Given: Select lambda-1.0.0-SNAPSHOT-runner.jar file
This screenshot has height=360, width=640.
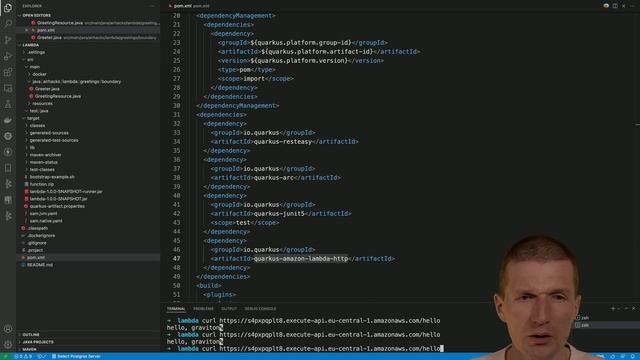Looking at the screenshot, I should coord(66,192).
